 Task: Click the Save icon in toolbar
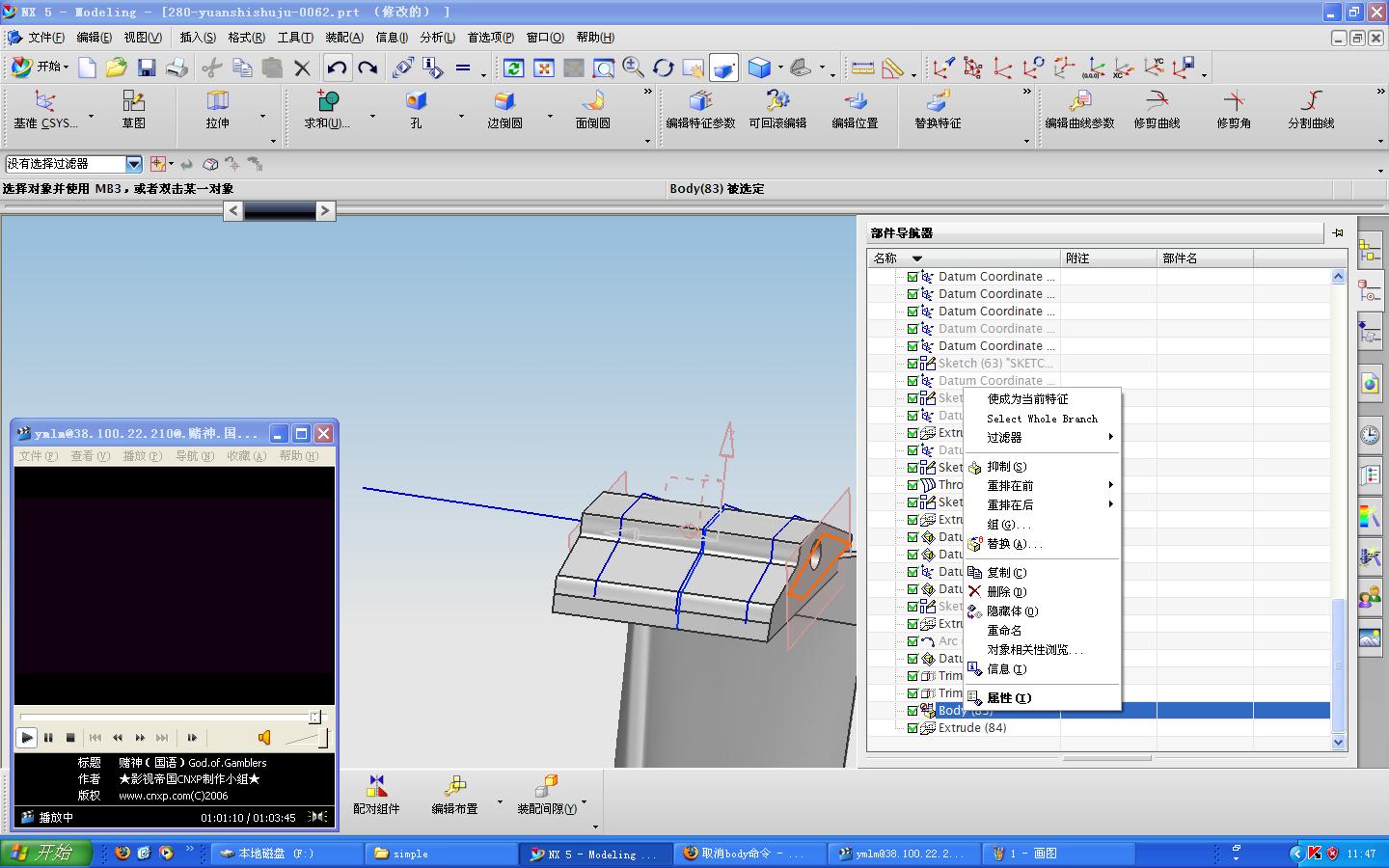147,68
